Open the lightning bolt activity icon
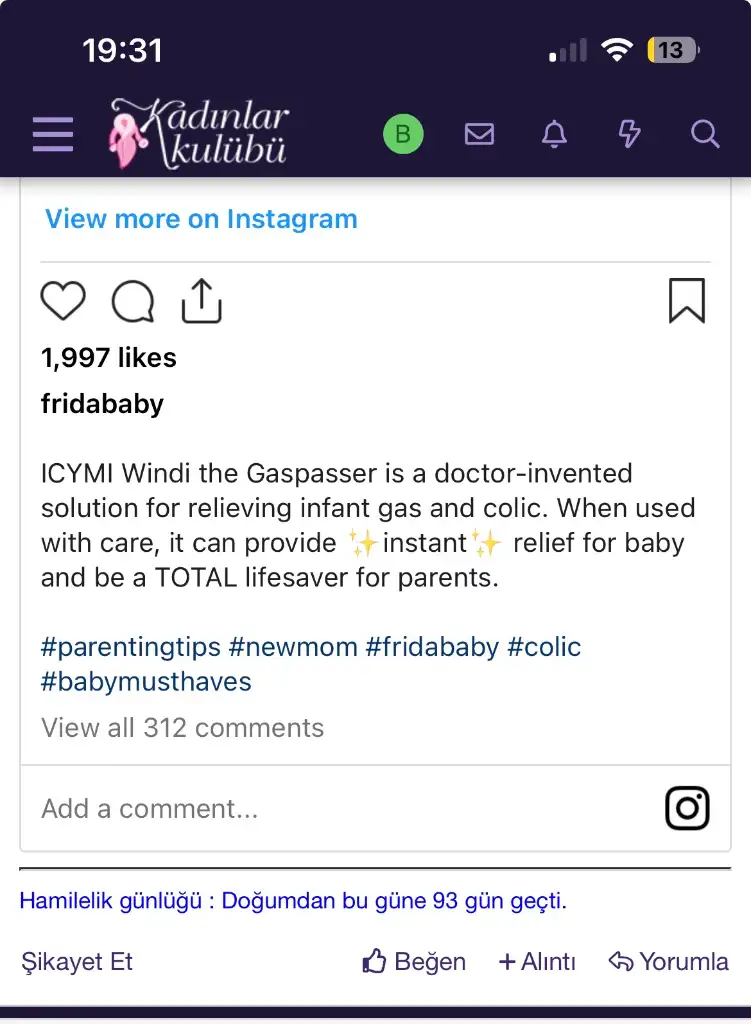This screenshot has height=1024, width=751. (629, 134)
